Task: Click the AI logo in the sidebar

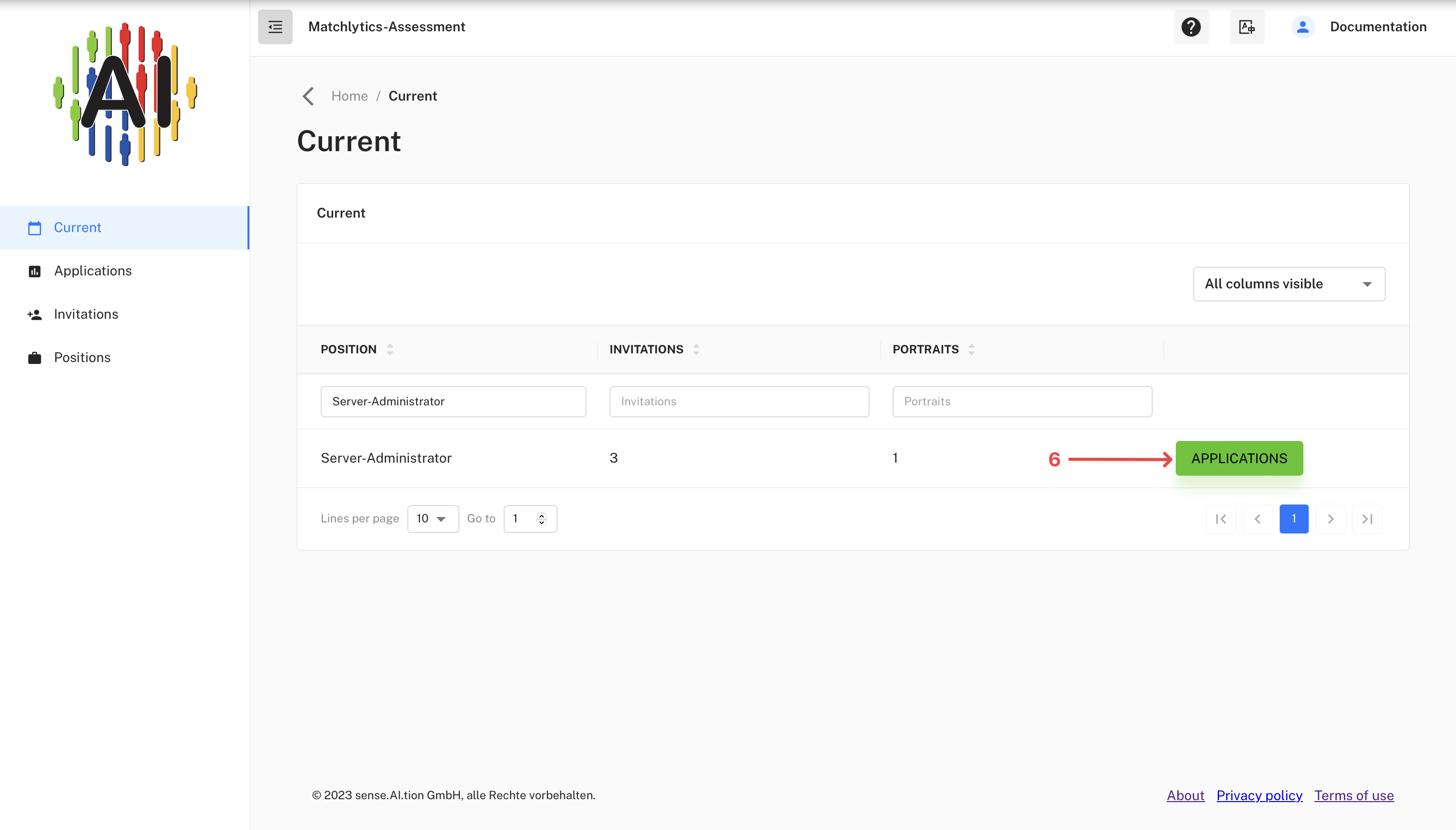Action: (125, 94)
